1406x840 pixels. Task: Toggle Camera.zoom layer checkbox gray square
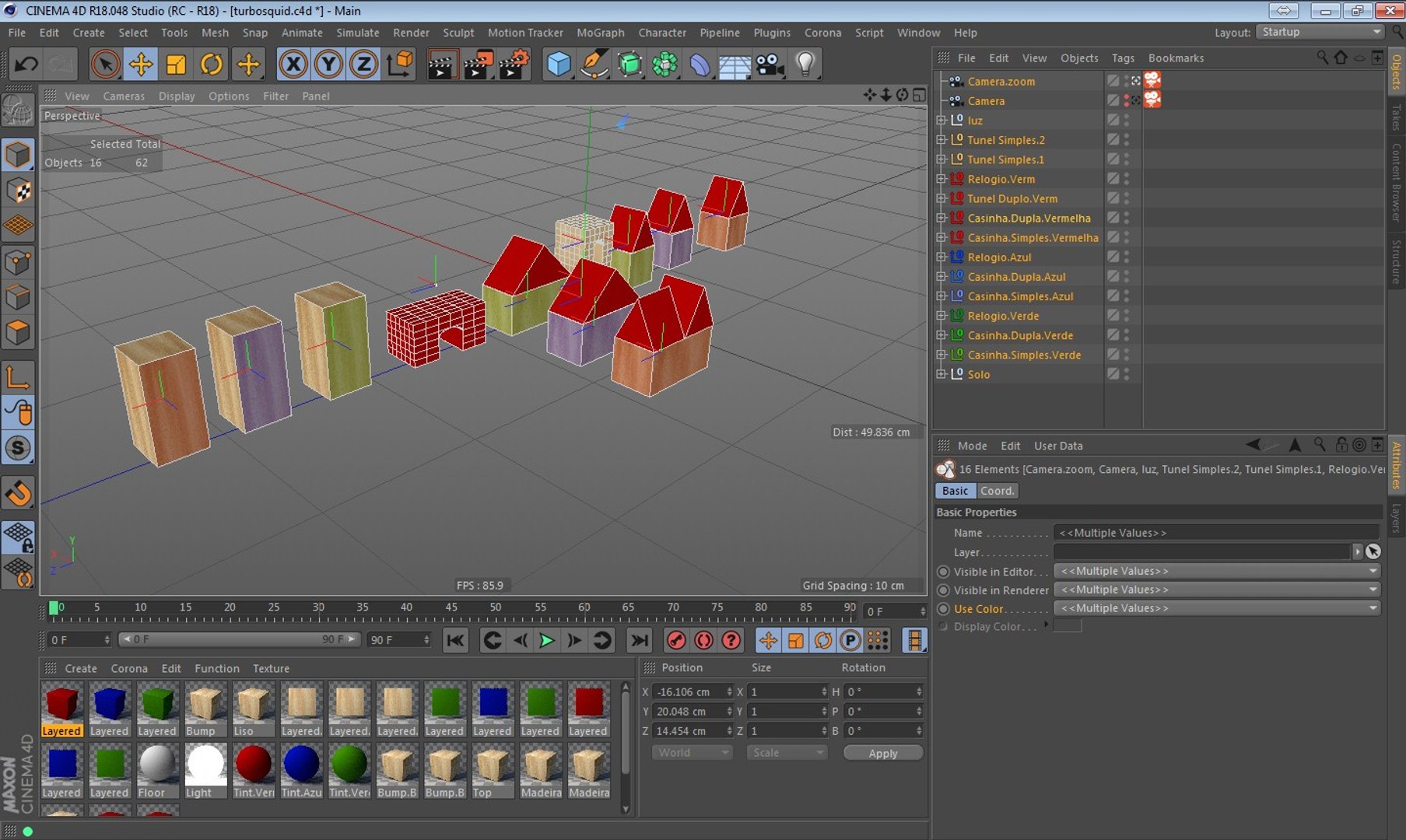(1113, 81)
